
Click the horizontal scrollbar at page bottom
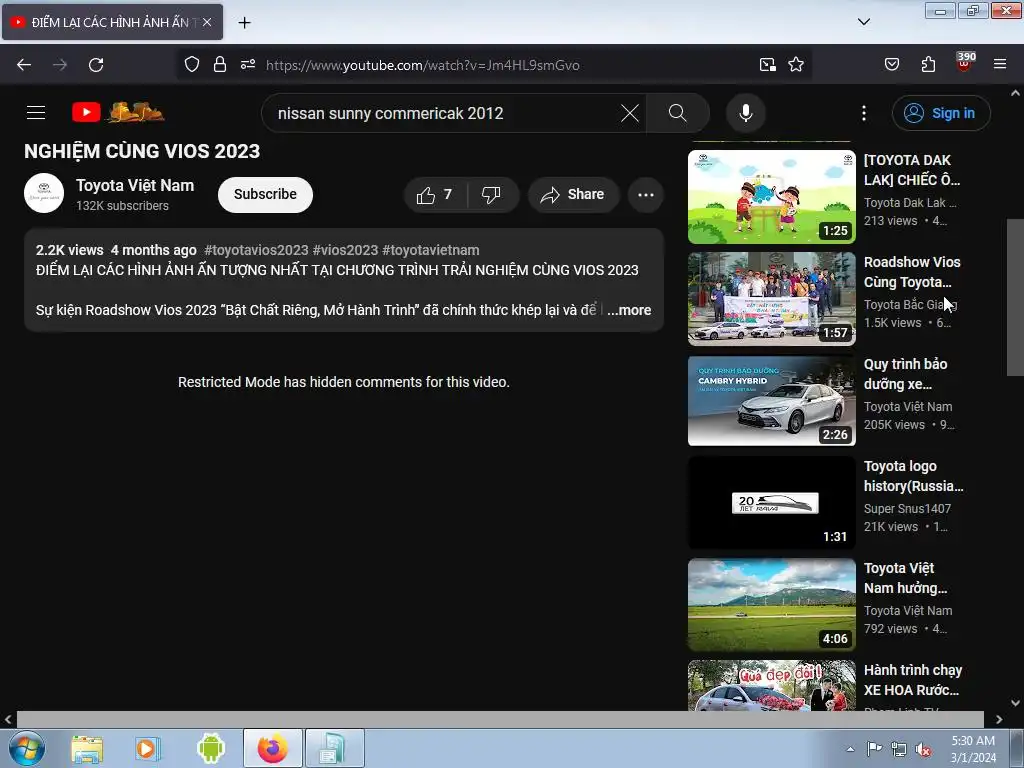tap(500, 719)
